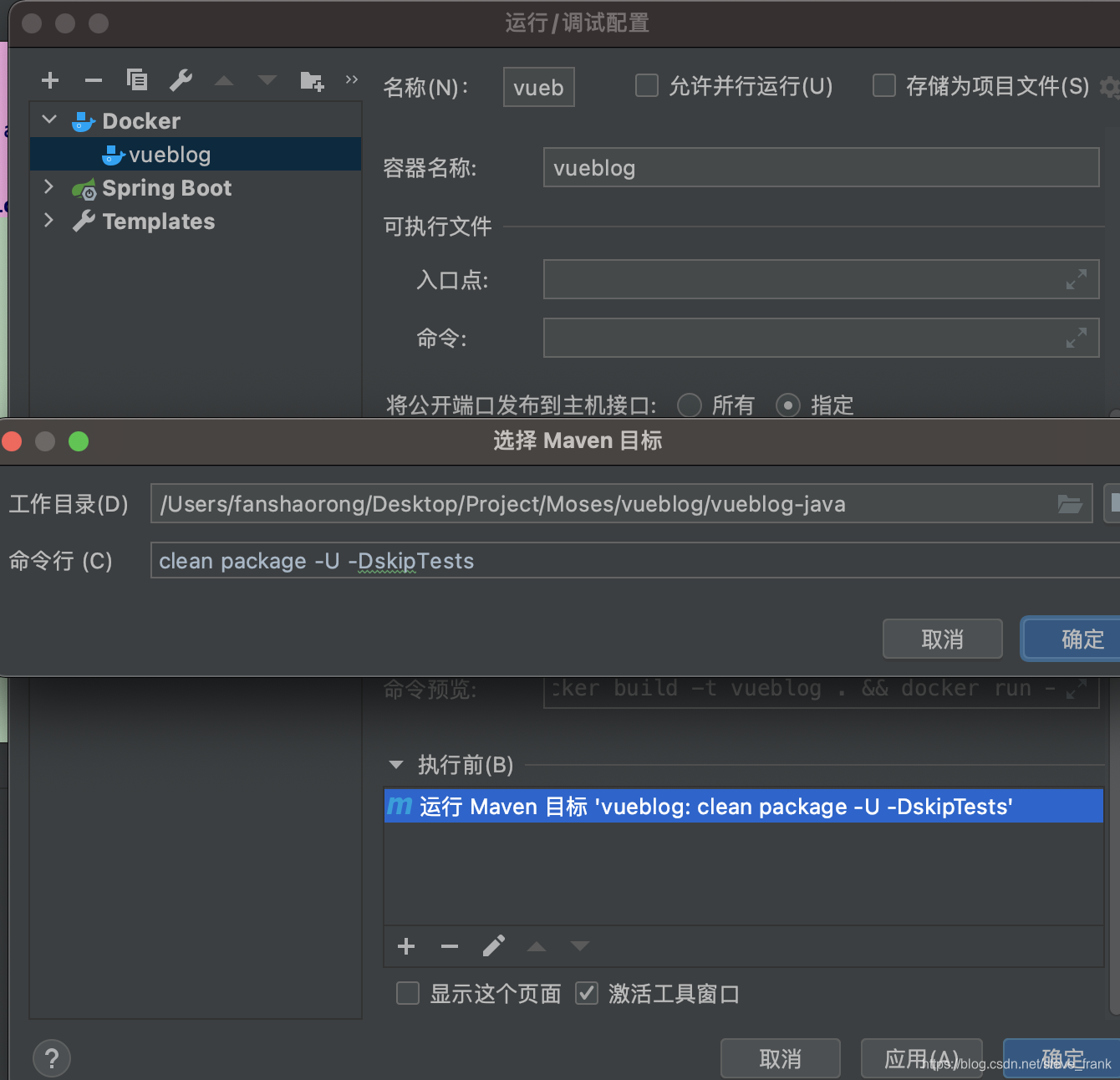
Task: Focus the 名称(N) name field
Action: click(x=539, y=87)
